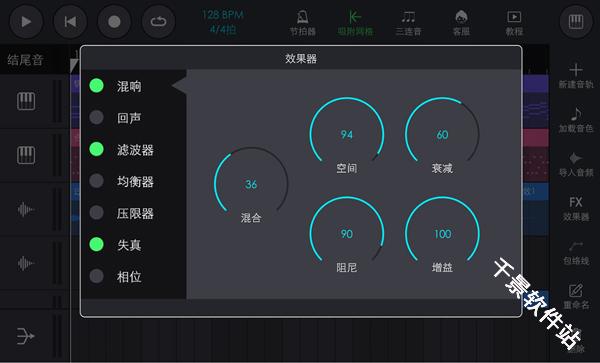Select the 均衡器 effect tab
This screenshot has width=600, height=363.
(134, 181)
